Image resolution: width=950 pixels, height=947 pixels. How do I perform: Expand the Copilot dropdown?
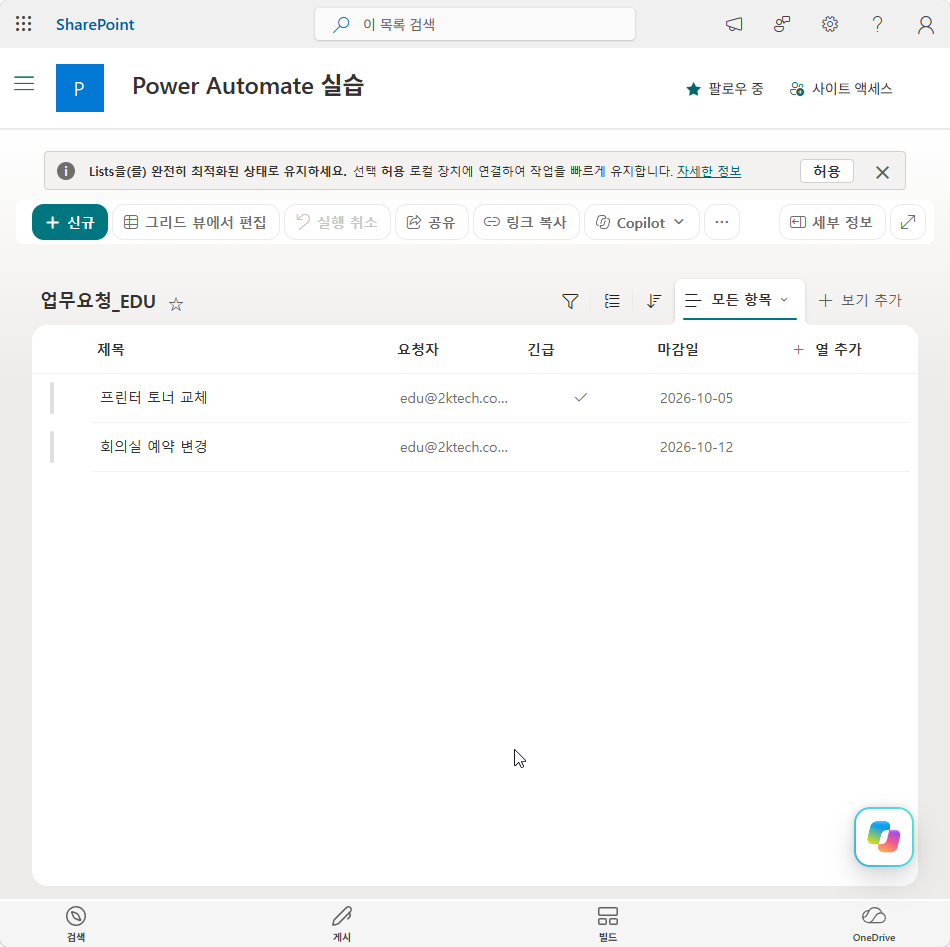coord(641,222)
